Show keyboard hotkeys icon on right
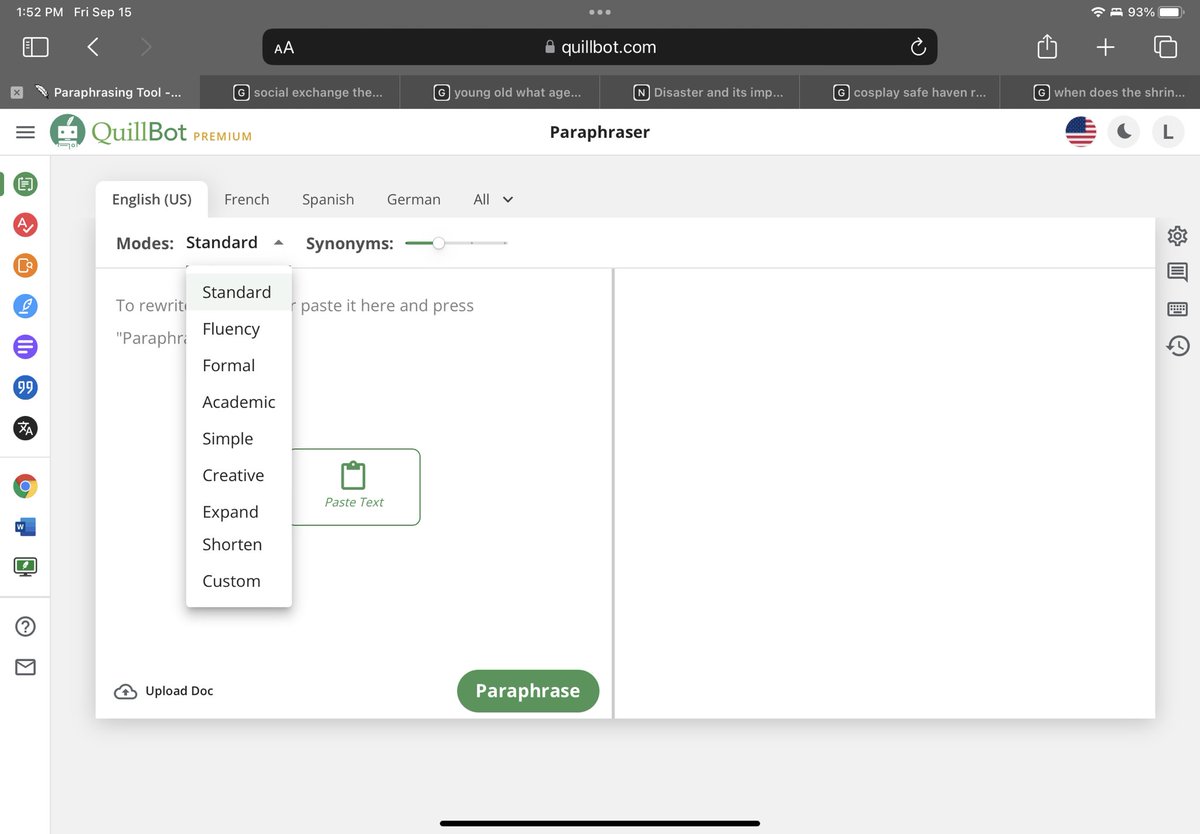1200x834 pixels. (1177, 309)
